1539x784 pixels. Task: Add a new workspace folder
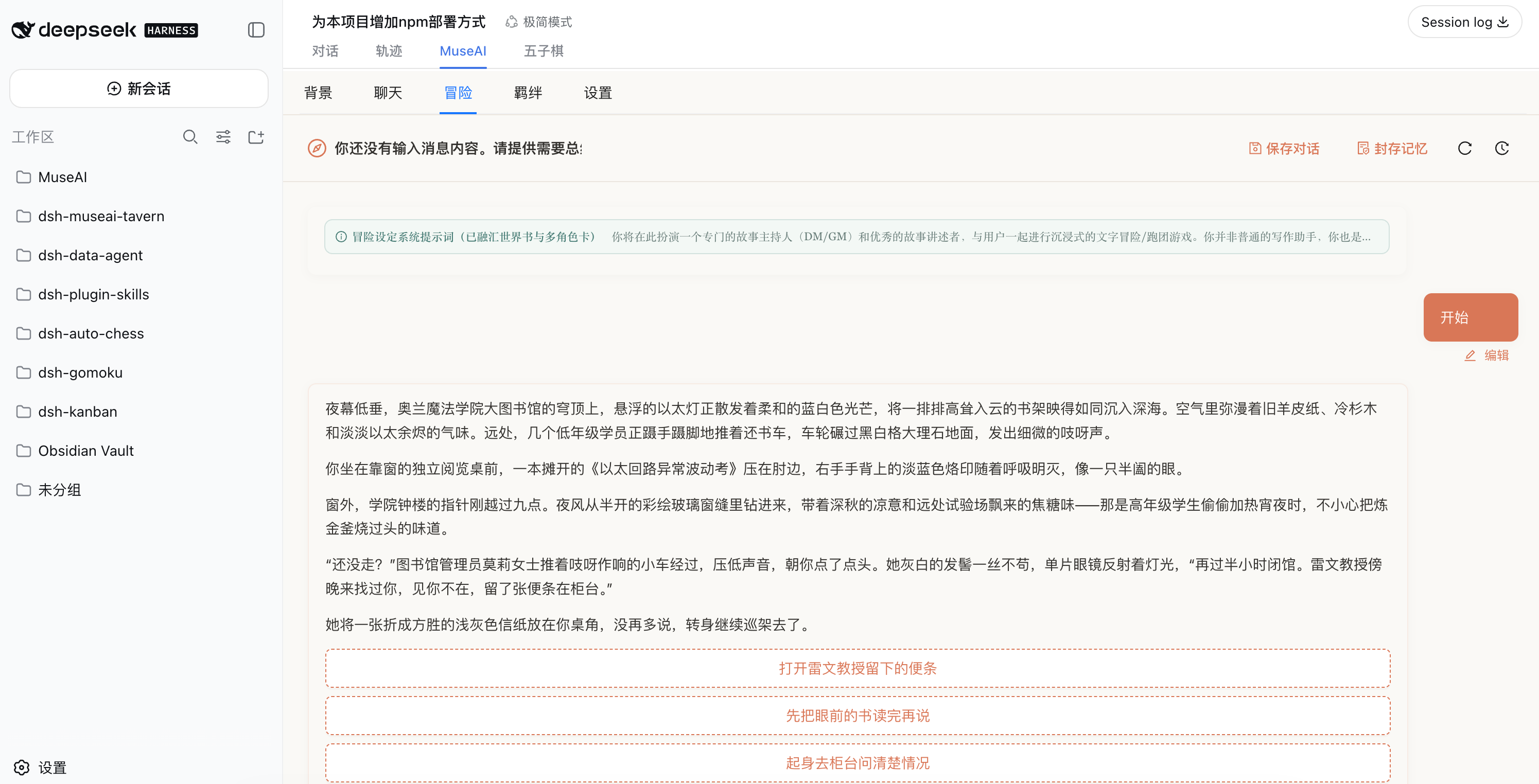[x=256, y=137]
